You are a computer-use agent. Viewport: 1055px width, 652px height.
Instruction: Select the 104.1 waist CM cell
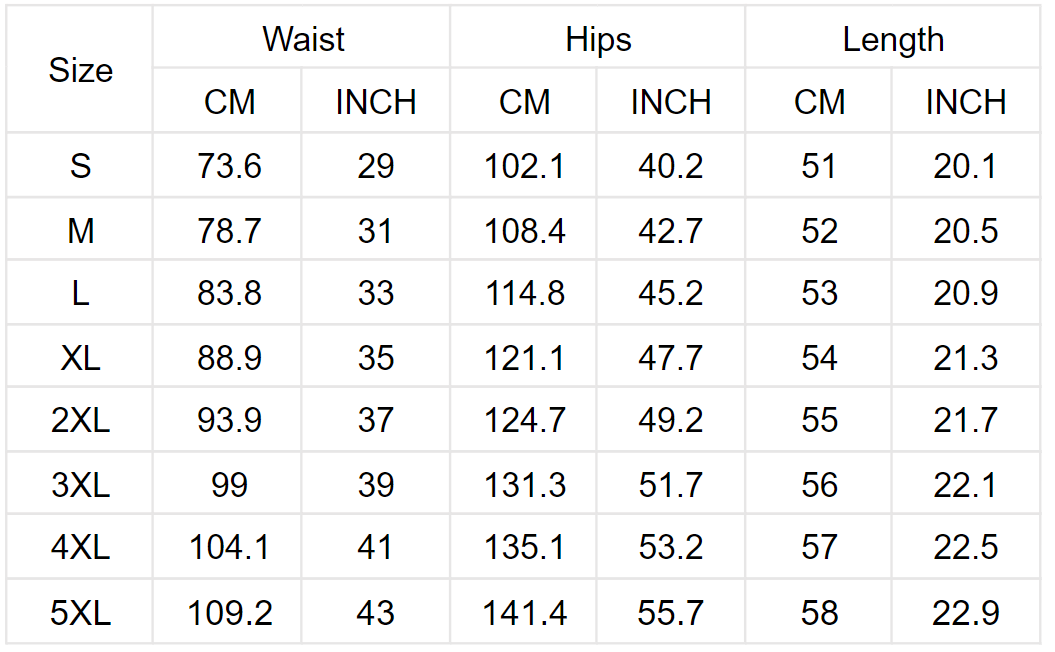coord(227,546)
